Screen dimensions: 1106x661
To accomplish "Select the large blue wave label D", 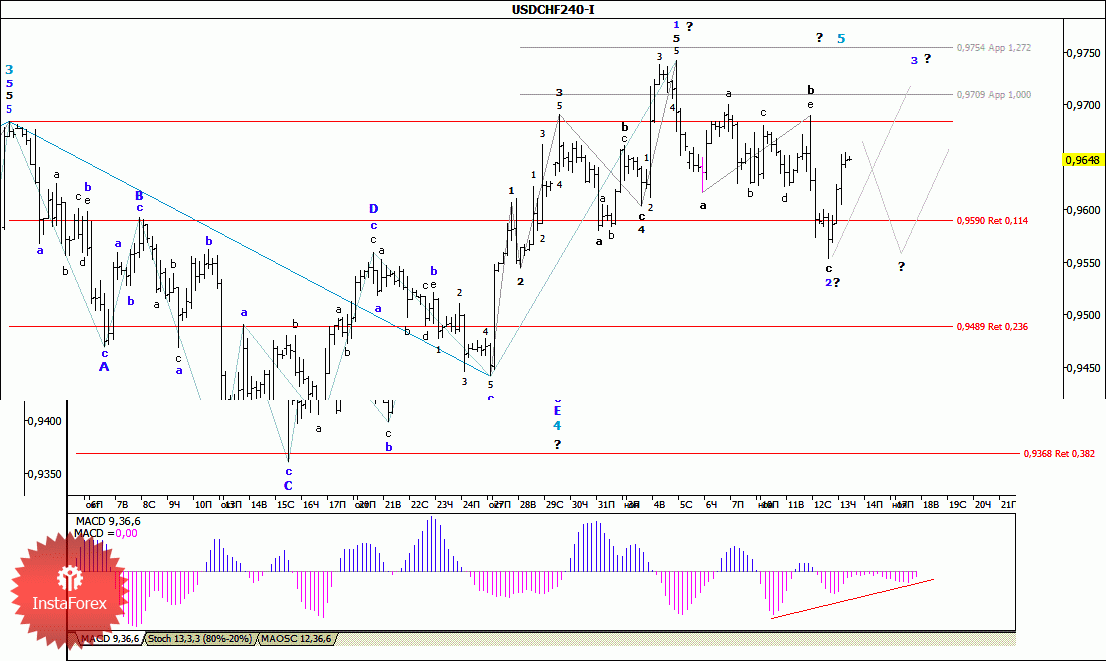I will (x=374, y=209).
